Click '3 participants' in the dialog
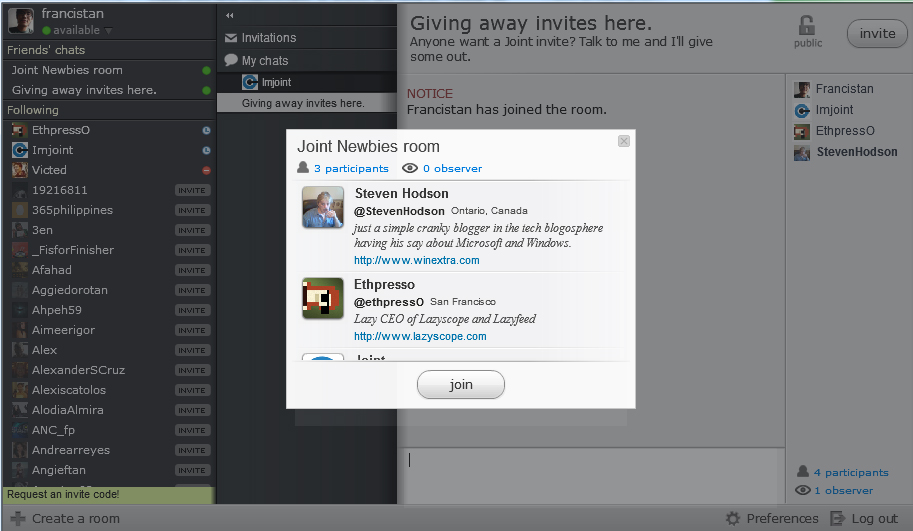 [351, 168]
